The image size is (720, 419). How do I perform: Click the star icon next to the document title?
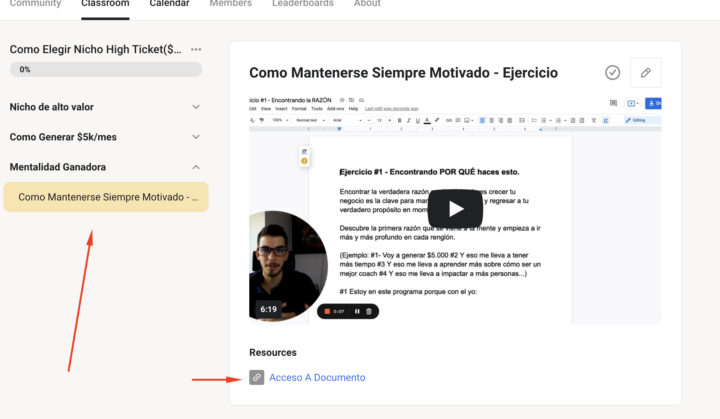(342, 100)
